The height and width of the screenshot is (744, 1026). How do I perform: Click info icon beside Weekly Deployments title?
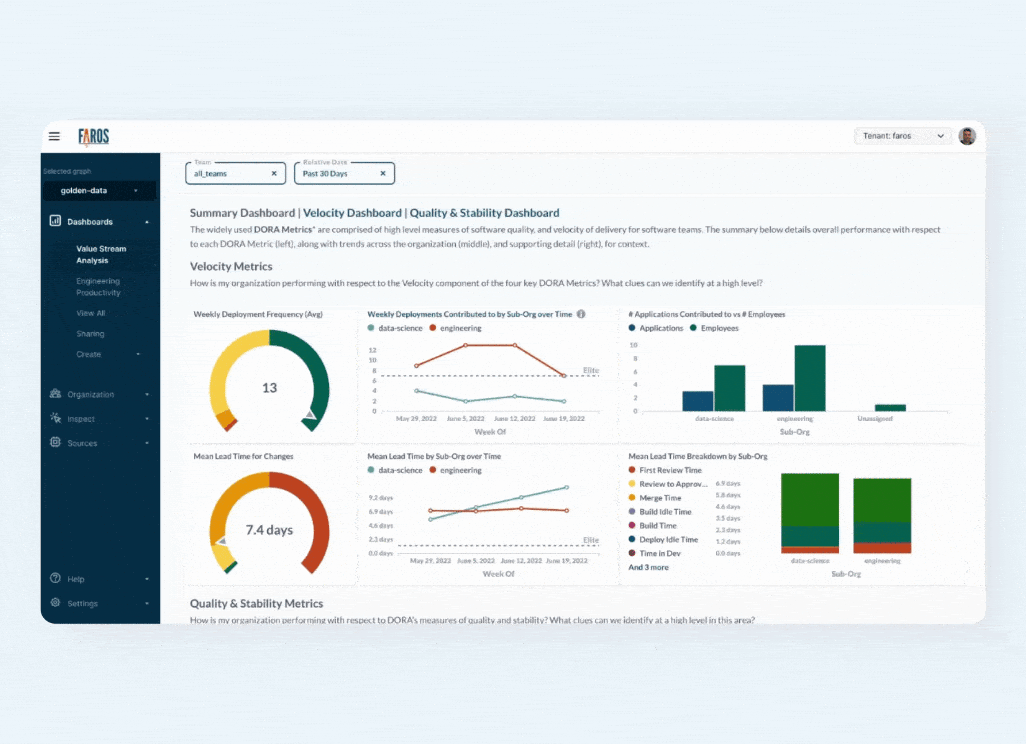point(581,314)
